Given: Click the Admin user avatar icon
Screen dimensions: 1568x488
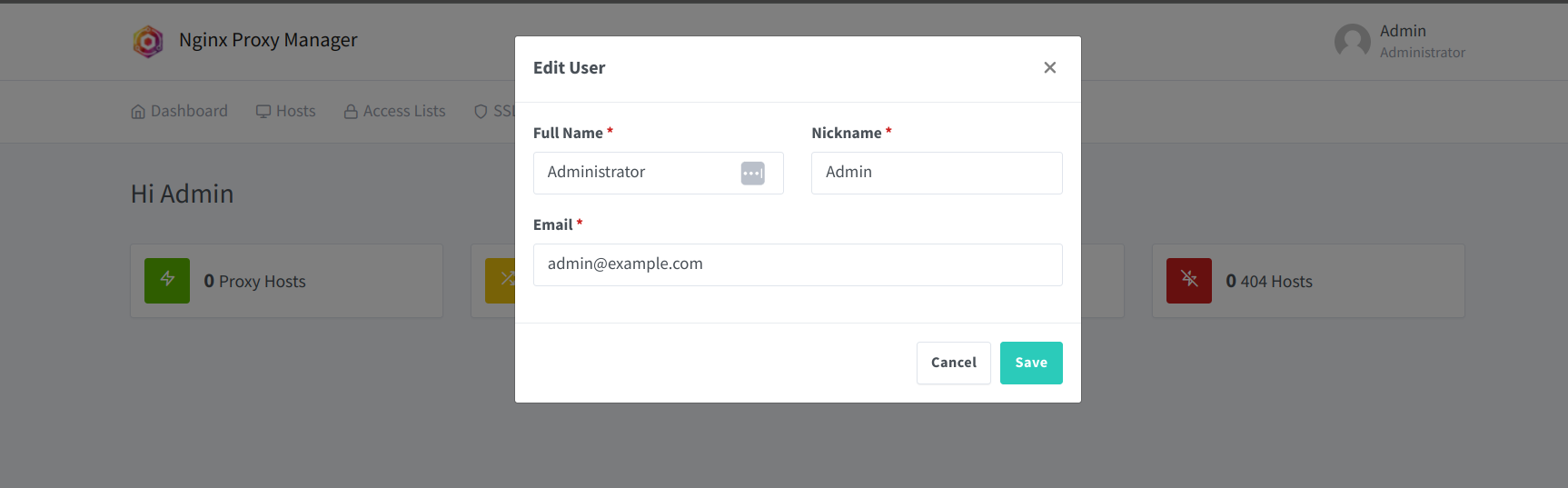Looking at the screenshot, I should tap(1352, 42).
